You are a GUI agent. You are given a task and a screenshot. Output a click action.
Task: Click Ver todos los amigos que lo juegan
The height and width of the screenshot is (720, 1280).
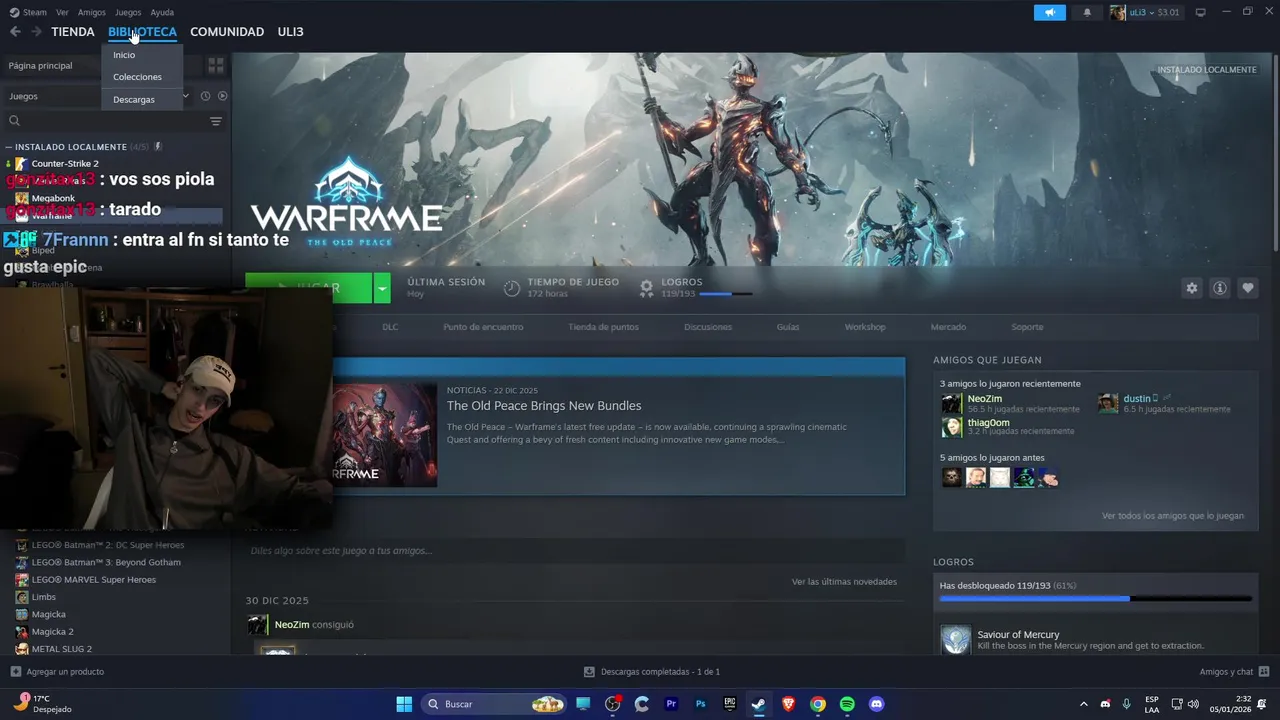pos(1173,516)
